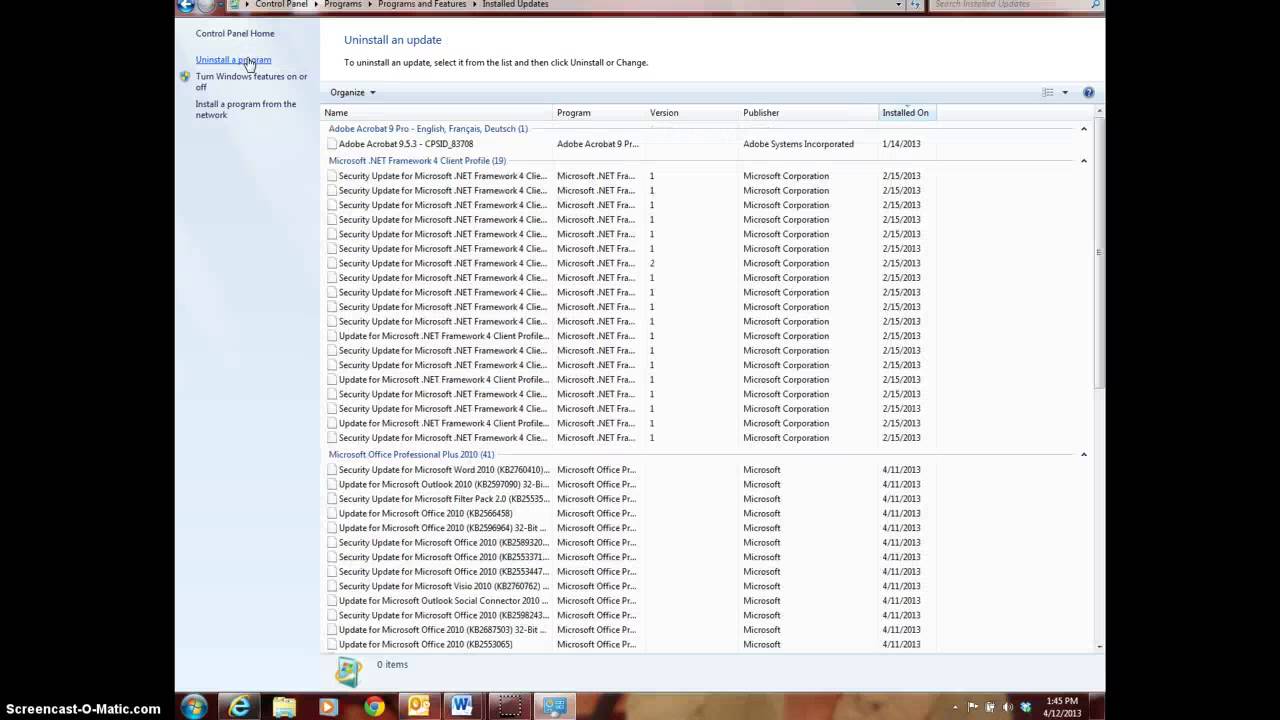Viewport: 1280px width, 720px height.
Task: Select Security Update for Filter Pack 2.0
Action: 444,499
